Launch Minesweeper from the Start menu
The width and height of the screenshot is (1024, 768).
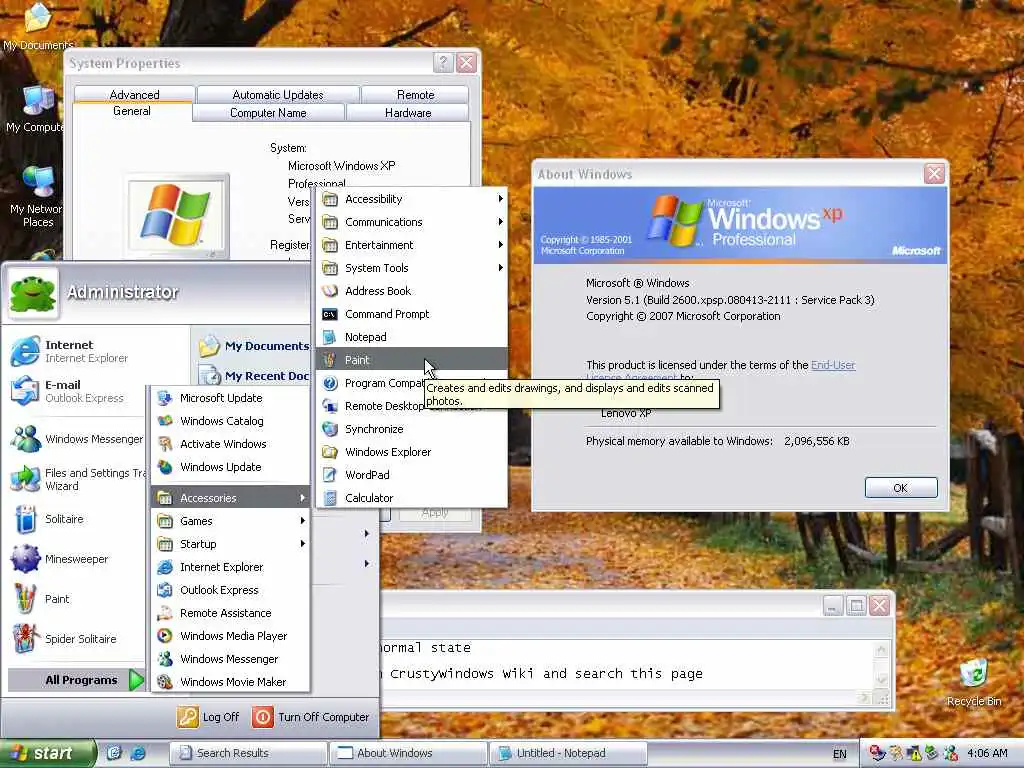(x=75, y=559)
